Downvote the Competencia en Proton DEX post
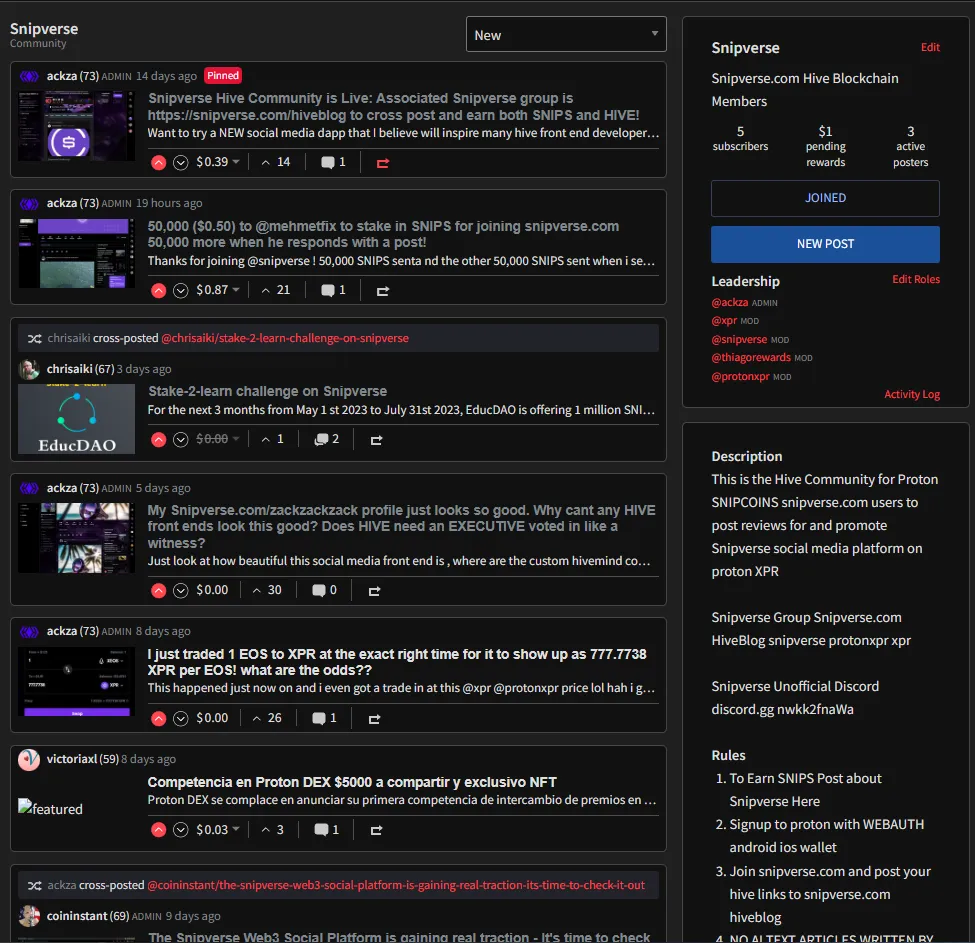This screenshot has width=975, height=943. click(180, 830)
